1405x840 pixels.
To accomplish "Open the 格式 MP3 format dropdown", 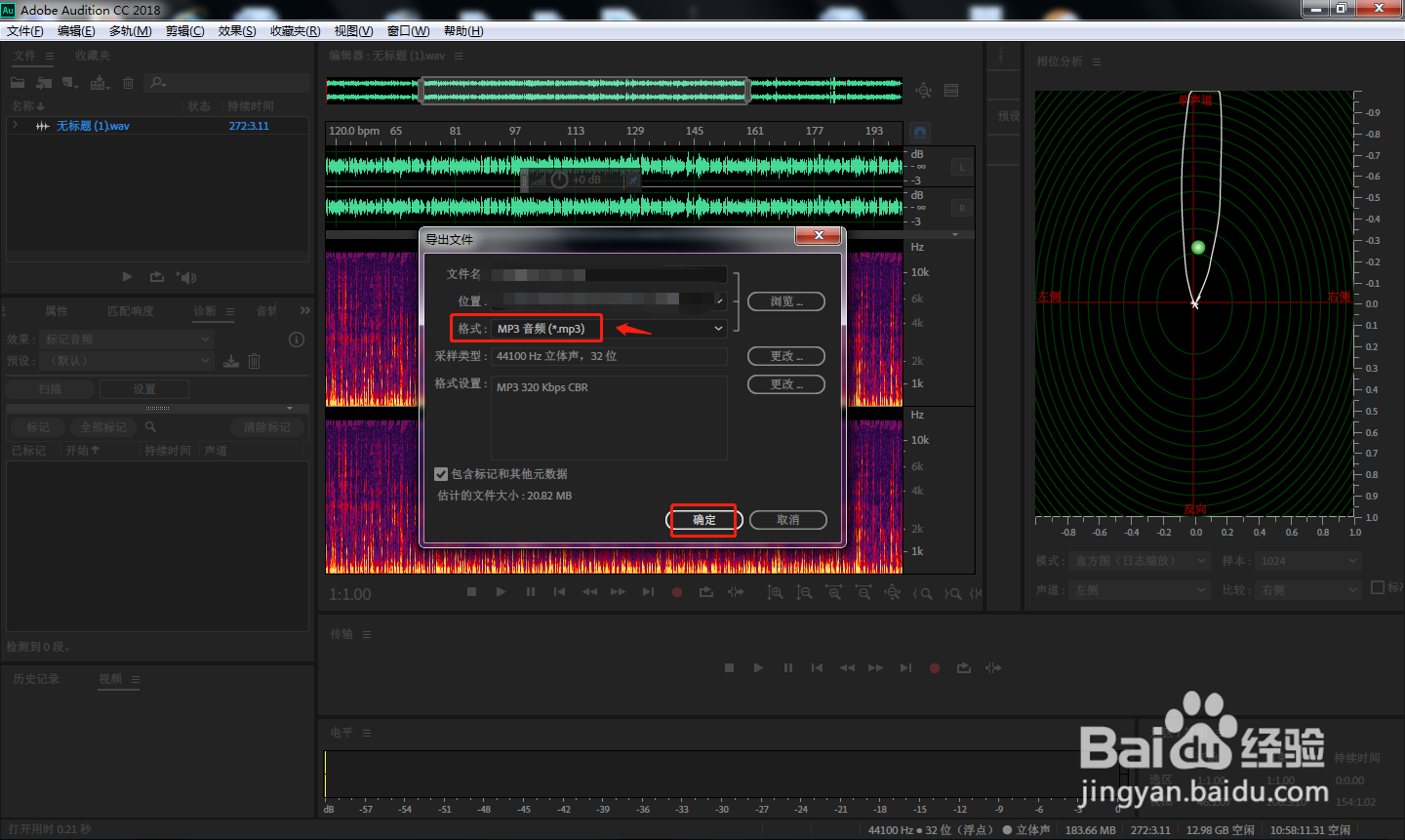I will point(609,329).
